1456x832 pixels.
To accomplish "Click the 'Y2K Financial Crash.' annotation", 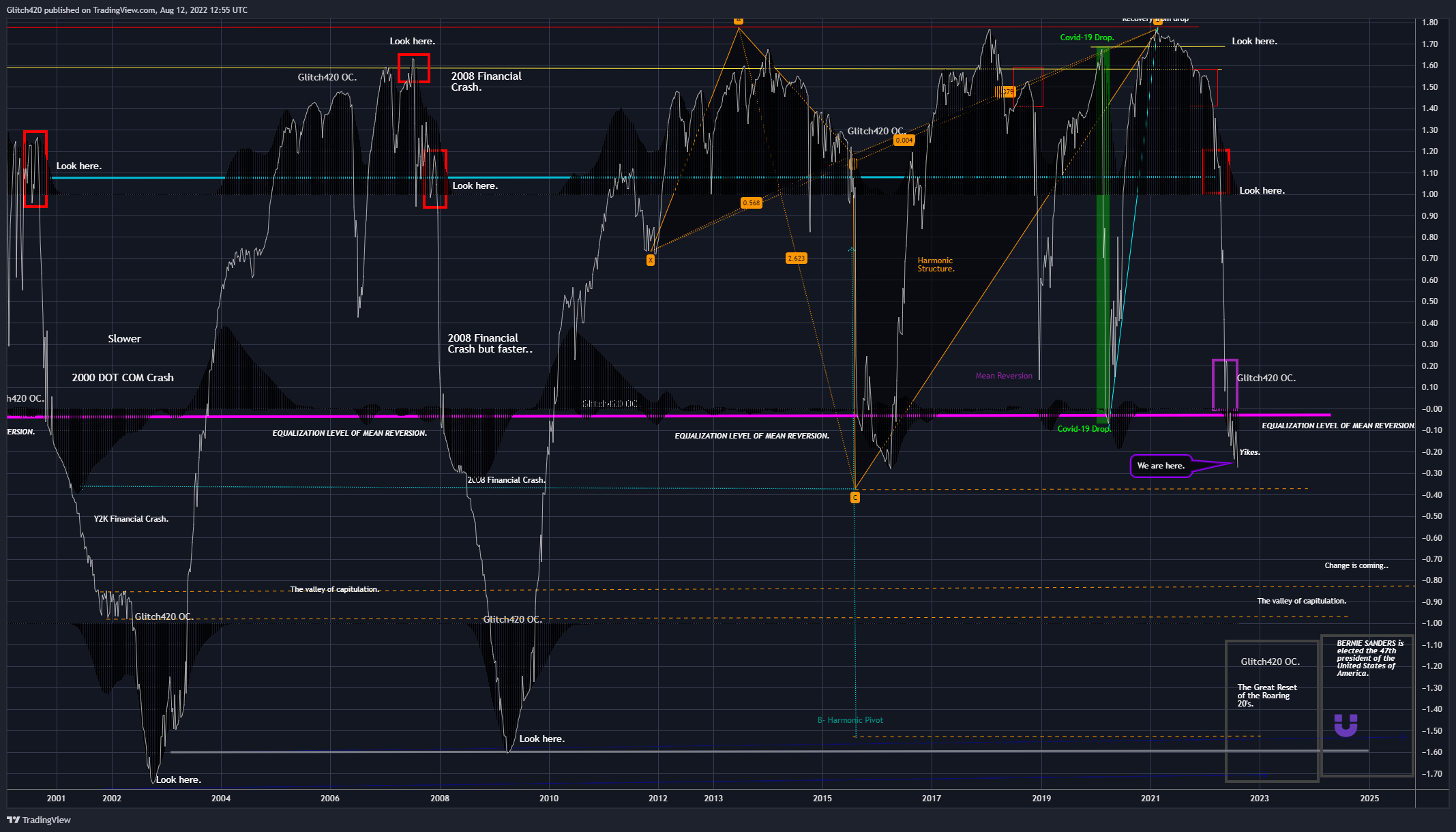I will (x=131, y=519).
